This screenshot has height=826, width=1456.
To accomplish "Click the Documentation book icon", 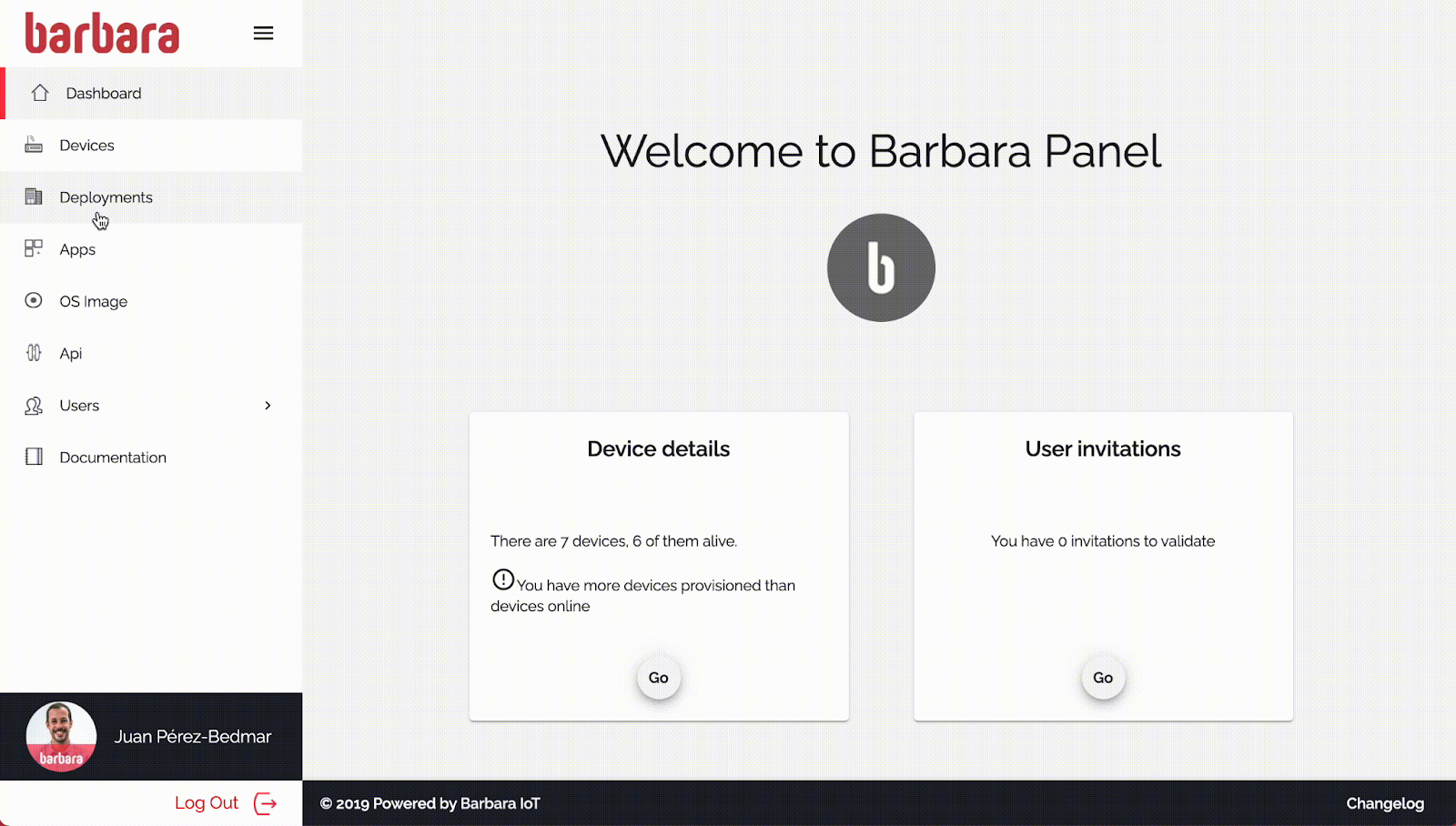I will coord(34,457).
